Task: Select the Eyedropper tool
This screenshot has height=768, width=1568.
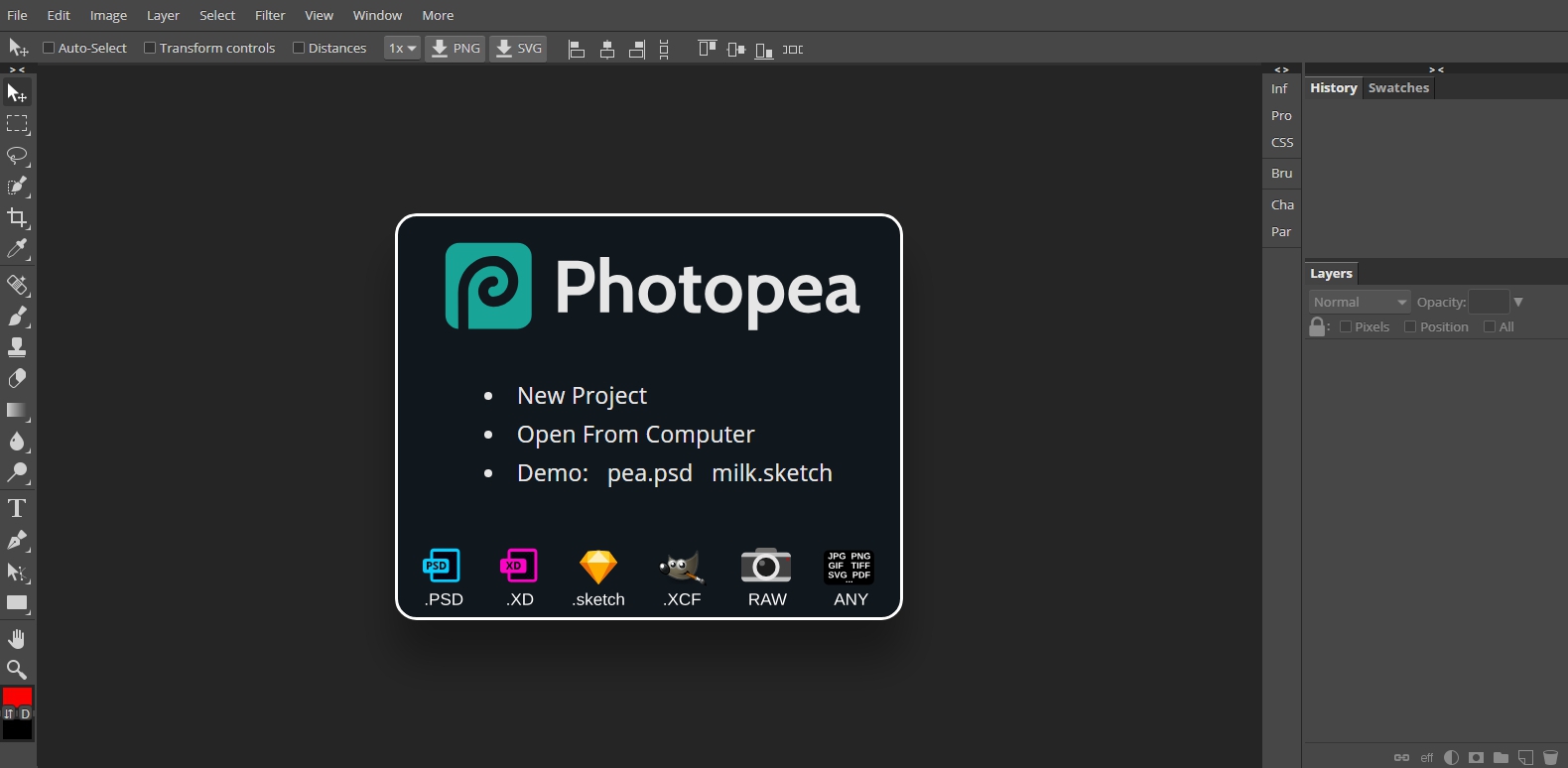Action: [17, 248]
